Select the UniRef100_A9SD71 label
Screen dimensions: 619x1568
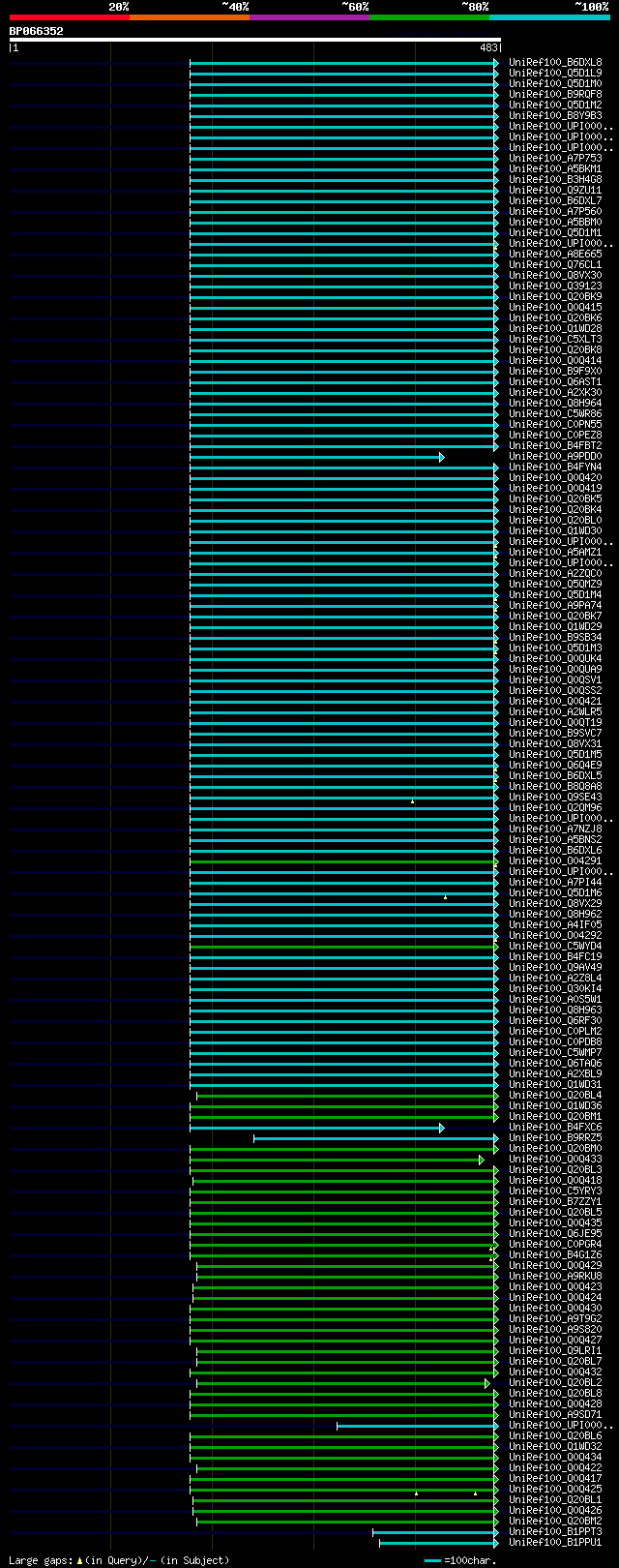click(555, 1414)
